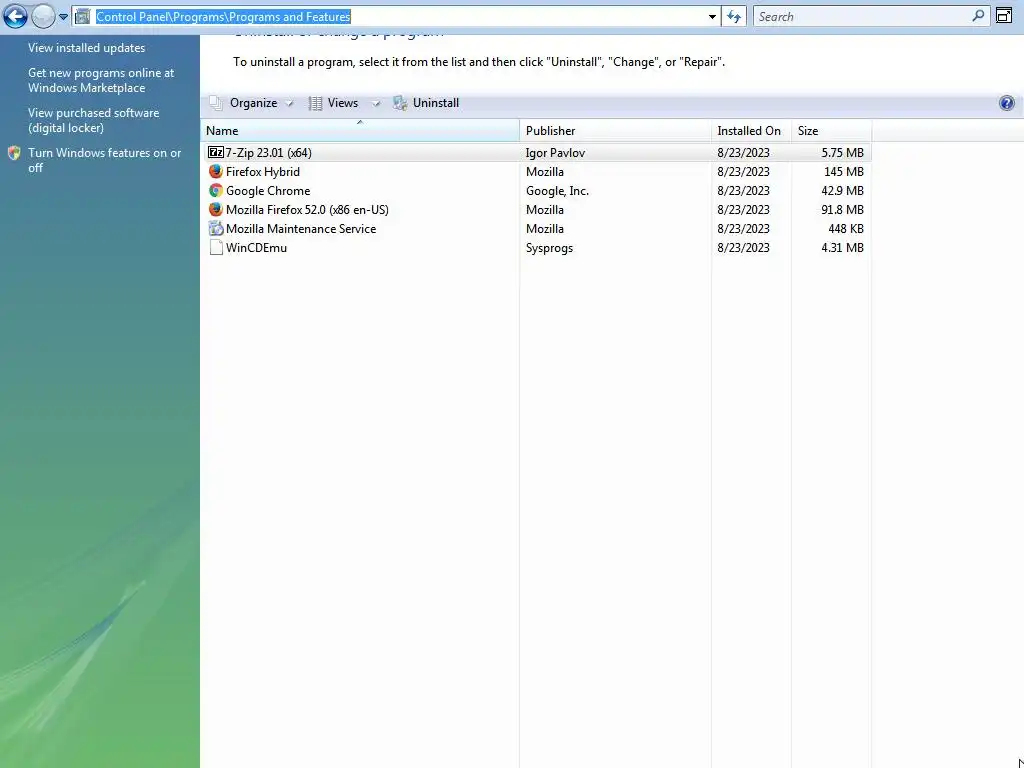Image resolution: width=1024 pixels, height=768 pixels.
Task: Sort by the Publisher column header
Action: (x=615, y=131)
